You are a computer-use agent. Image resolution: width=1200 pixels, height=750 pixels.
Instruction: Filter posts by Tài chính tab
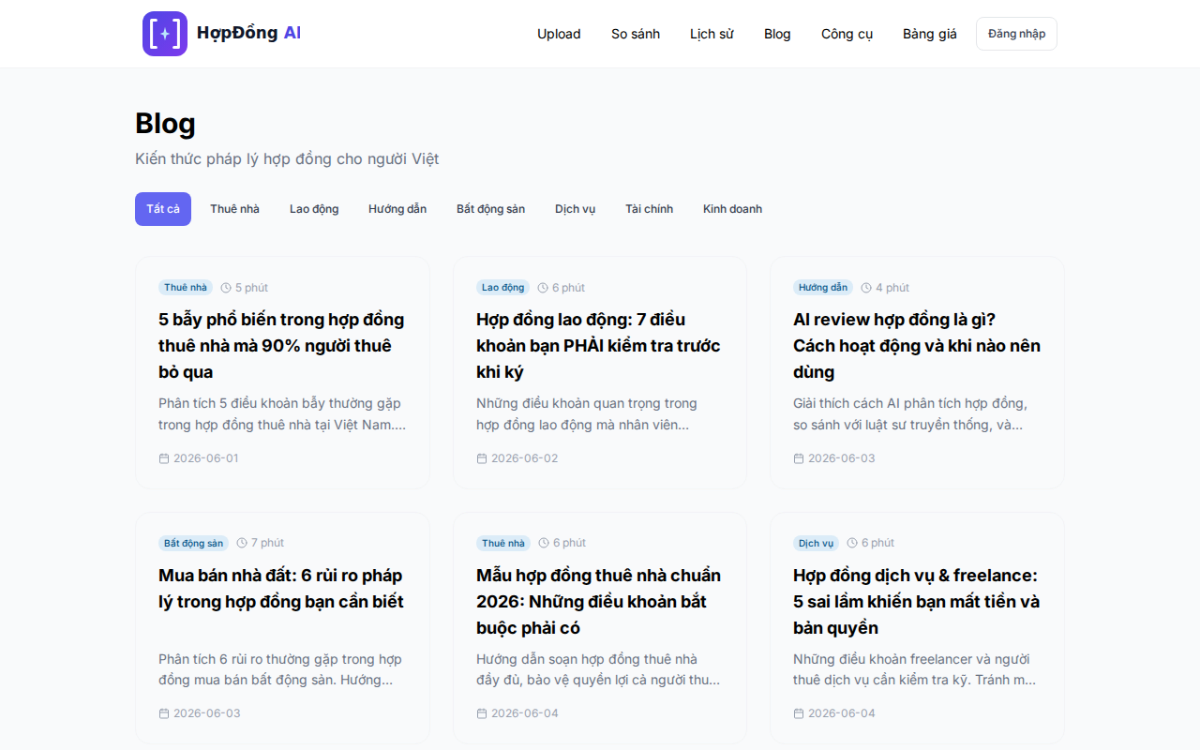tap(649, 209)
